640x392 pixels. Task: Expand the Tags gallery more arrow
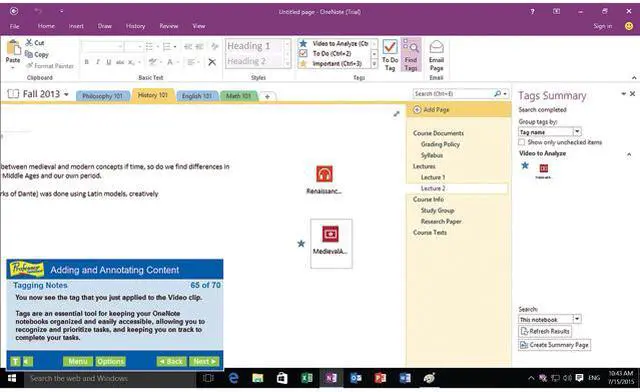point(374,64)
